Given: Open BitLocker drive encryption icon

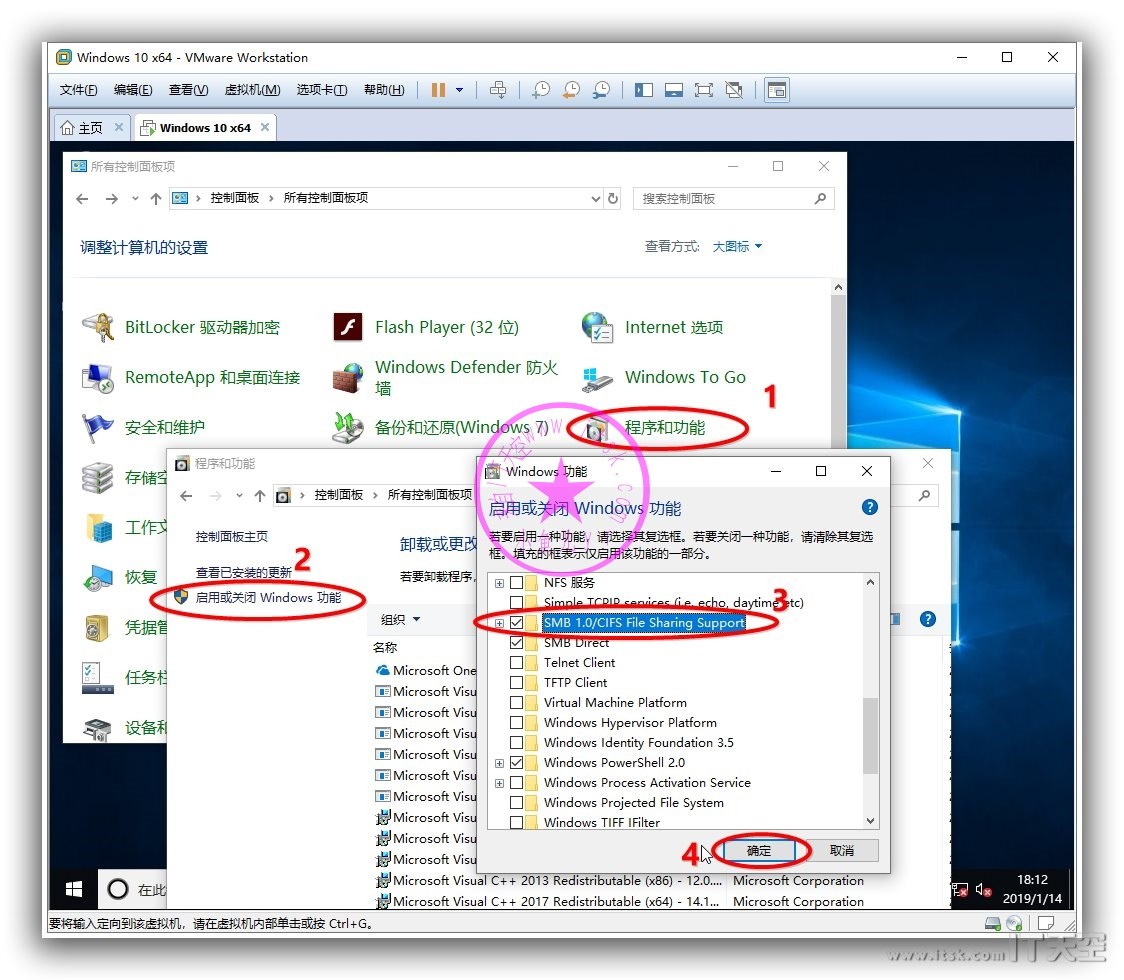Looking at the screenshot, I should click(98, 327).
